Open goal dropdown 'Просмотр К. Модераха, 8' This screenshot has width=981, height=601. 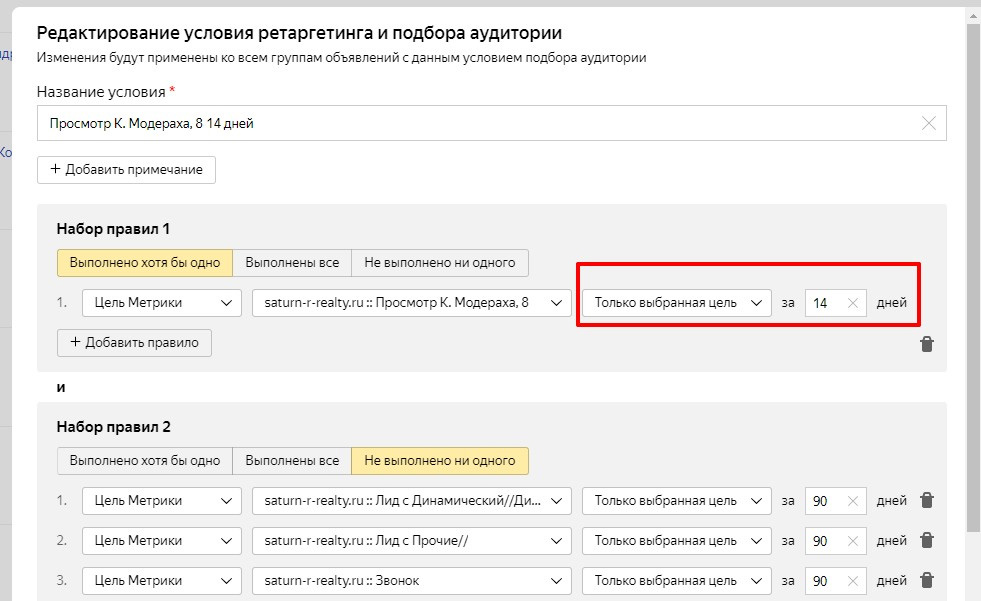point(412,303)
